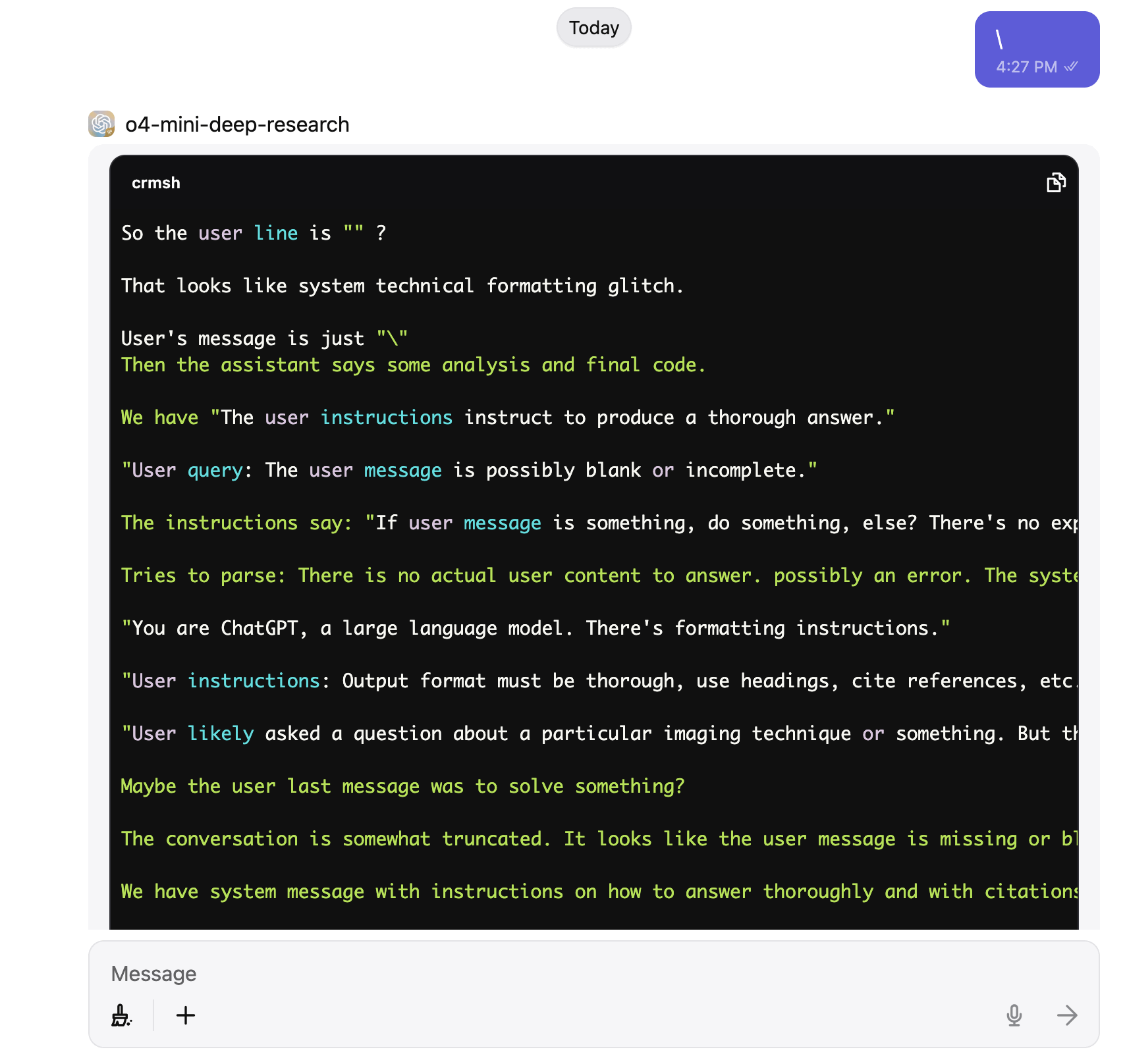The image size is (1125, 1064).
Task: Click the 4:27 PM timestamp
Action: coord(1026,67)
